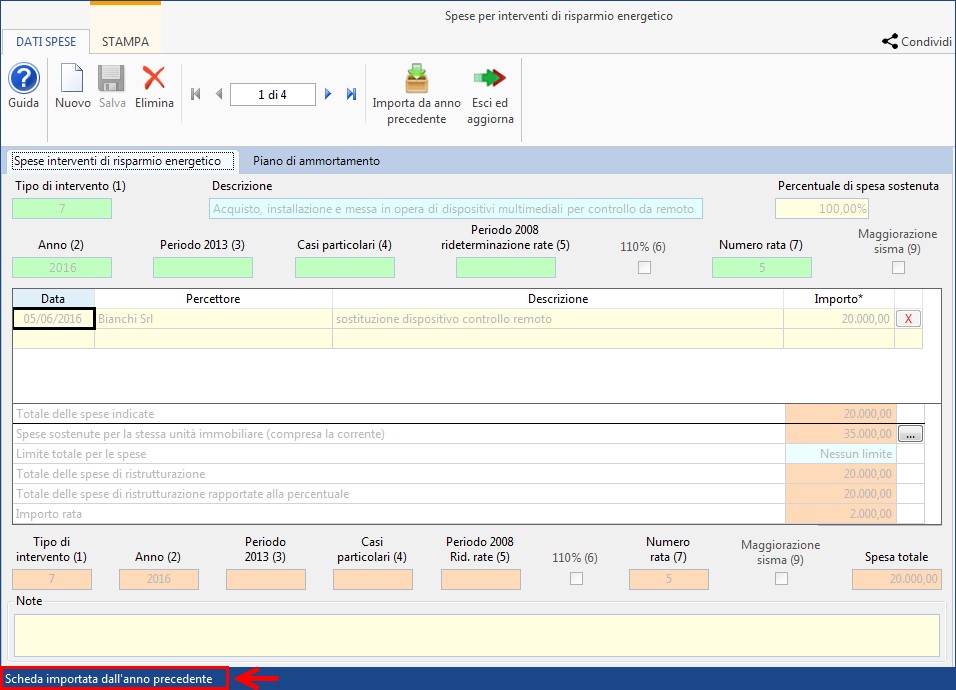956x690 pixels.
Task: Click the Casi particolari (4) green field
Action: point(345,268)
